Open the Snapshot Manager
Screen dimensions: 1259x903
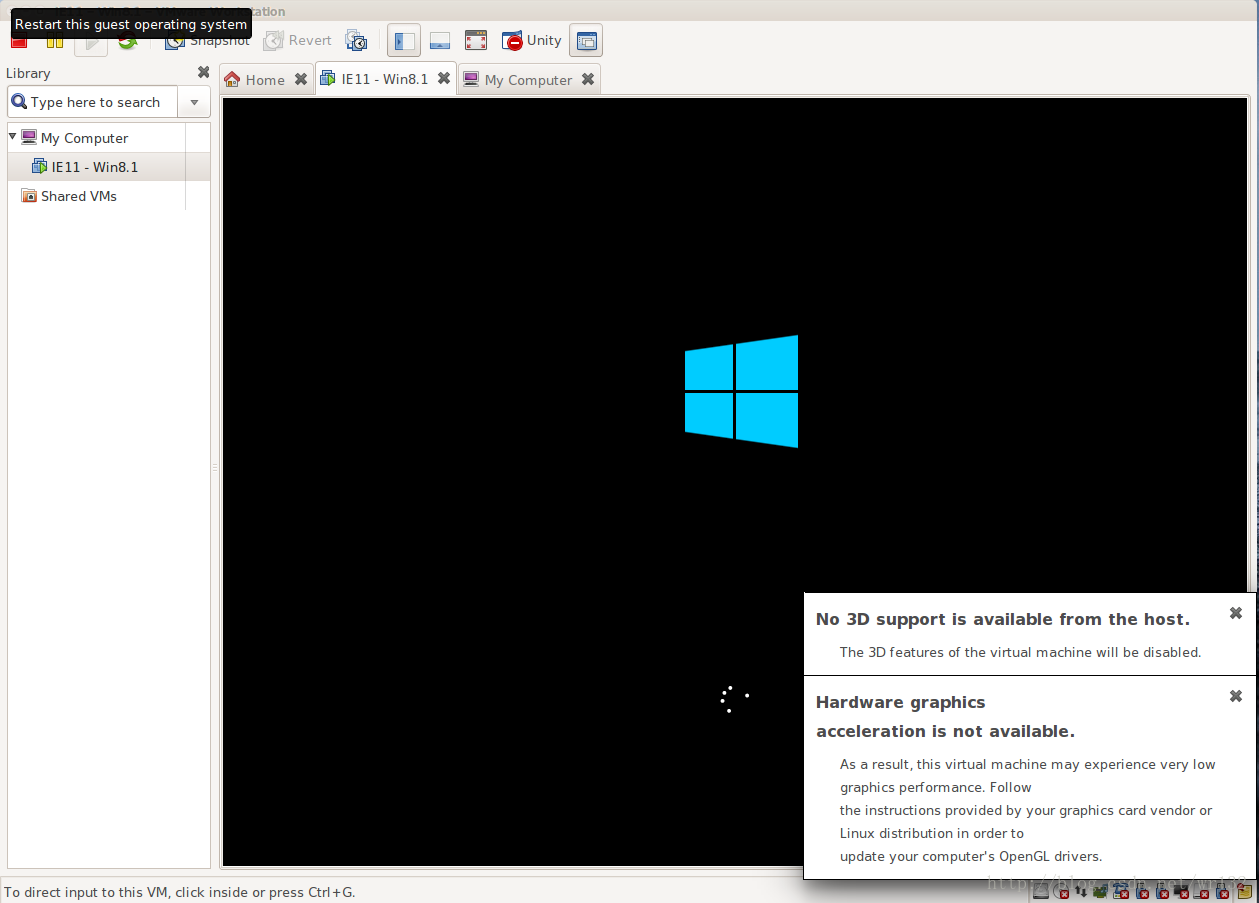[356, 40]
